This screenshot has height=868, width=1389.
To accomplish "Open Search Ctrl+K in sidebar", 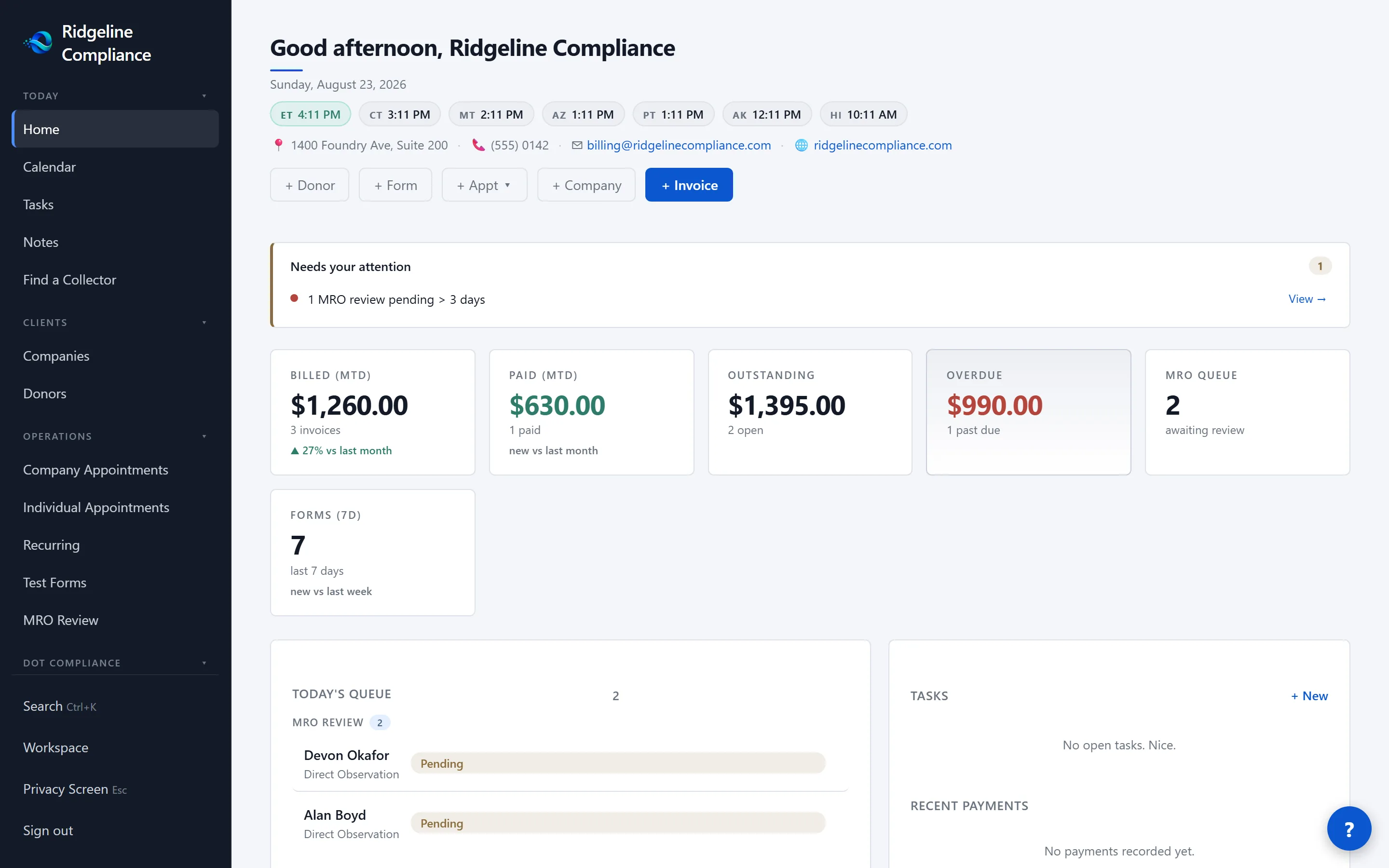I will (115, 706).
